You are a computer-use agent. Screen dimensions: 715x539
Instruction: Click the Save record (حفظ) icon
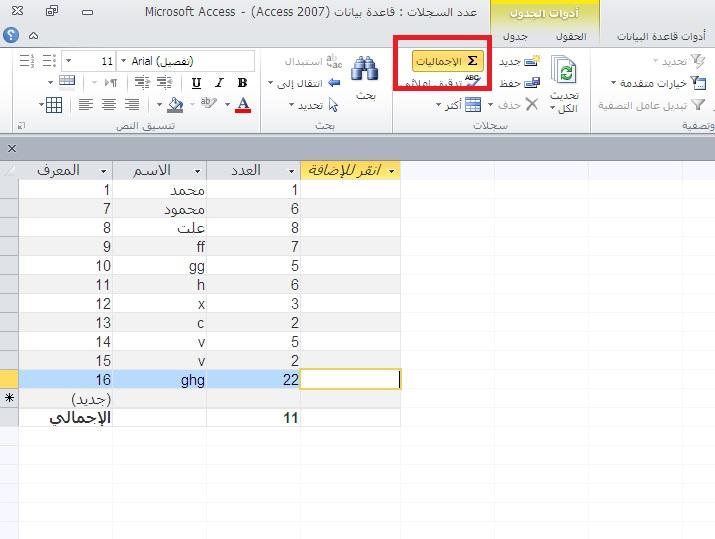[x=533, y=83]
